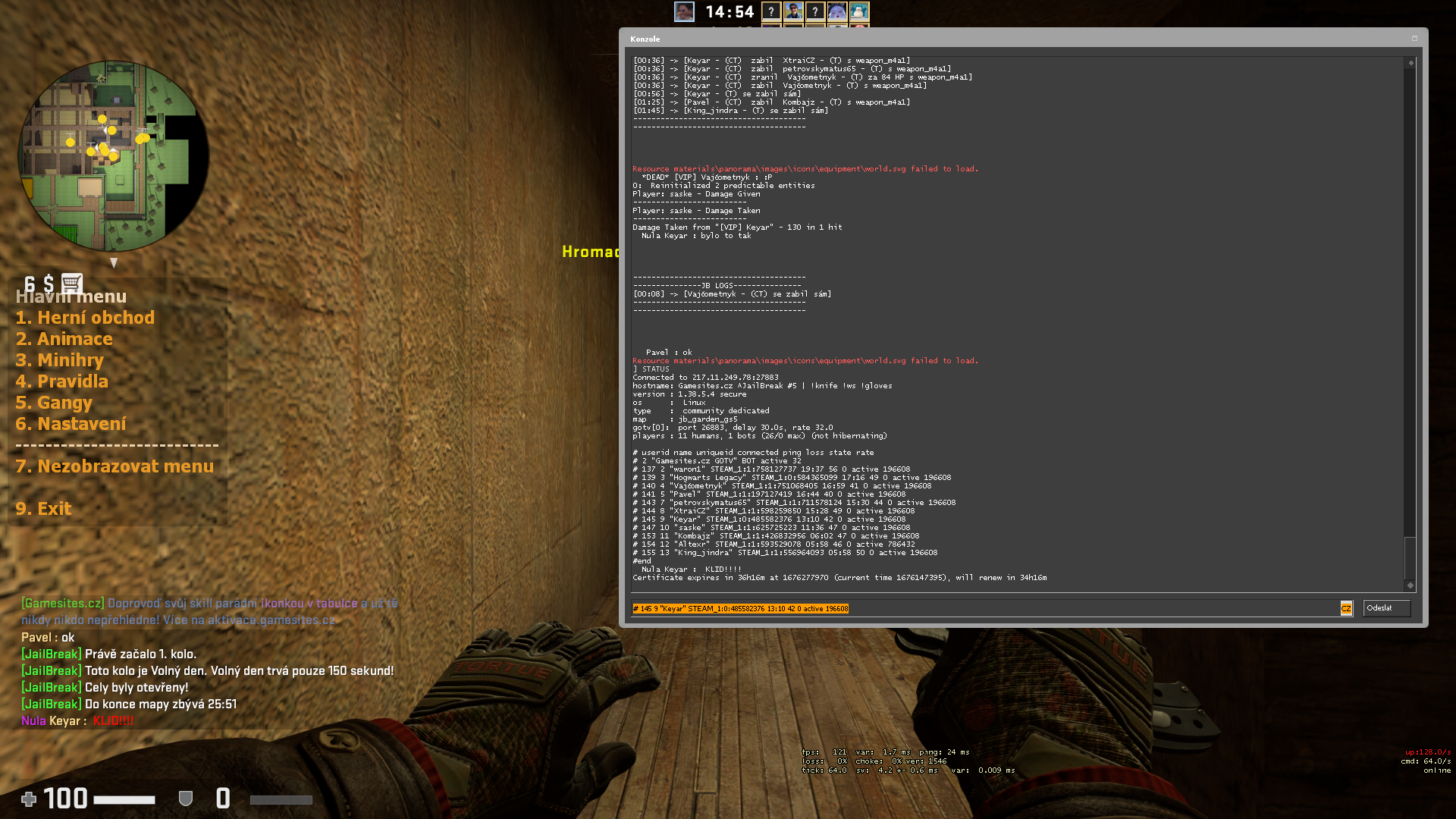Select 5. Gangy menu entry
This screenshot has width=1456, height=819.
54,403
